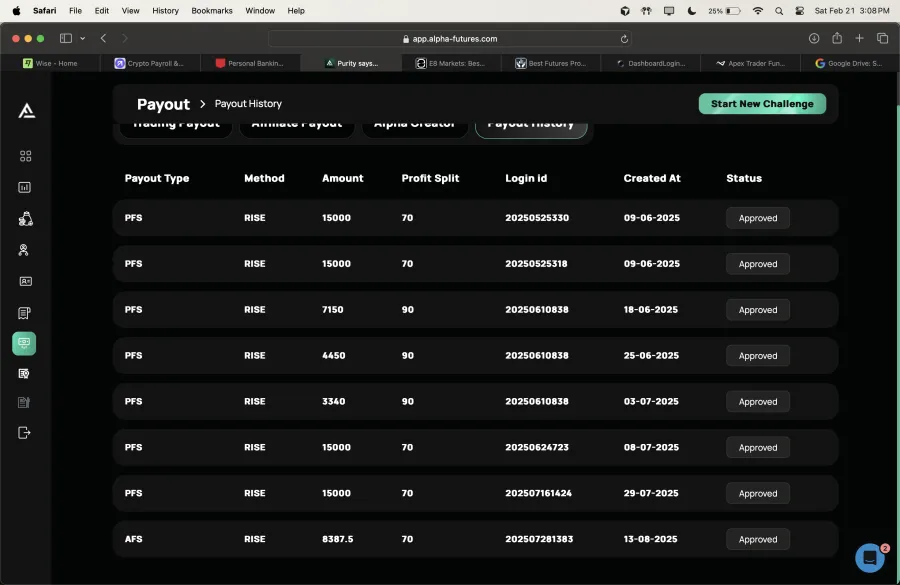Viewport: 900px width, 585px height.
Task: Open the Safari History menu
Action: pyautogui.click(x=165, y=10)
